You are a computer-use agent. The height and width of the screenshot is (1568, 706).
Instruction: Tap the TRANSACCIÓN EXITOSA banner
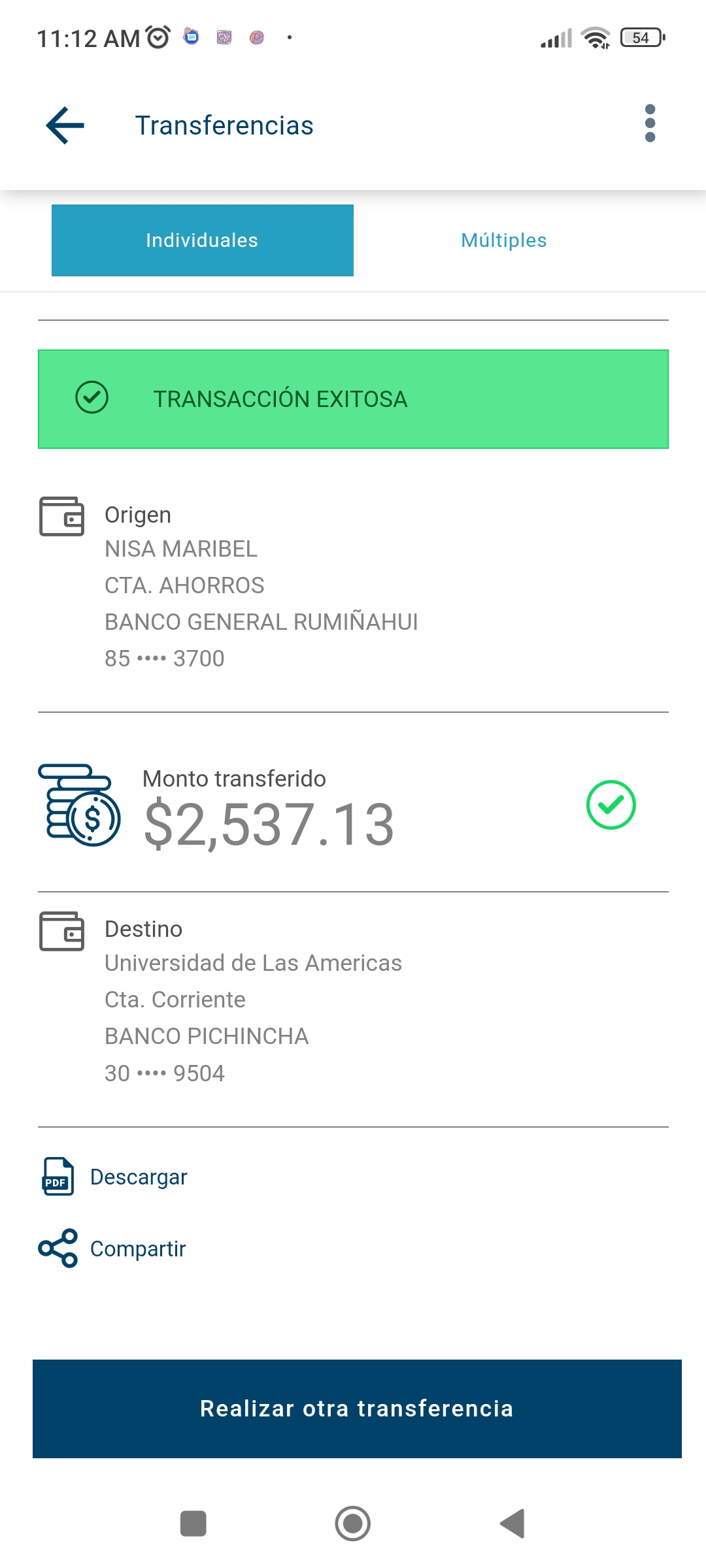pyautogui.click(x=353, y=399)
